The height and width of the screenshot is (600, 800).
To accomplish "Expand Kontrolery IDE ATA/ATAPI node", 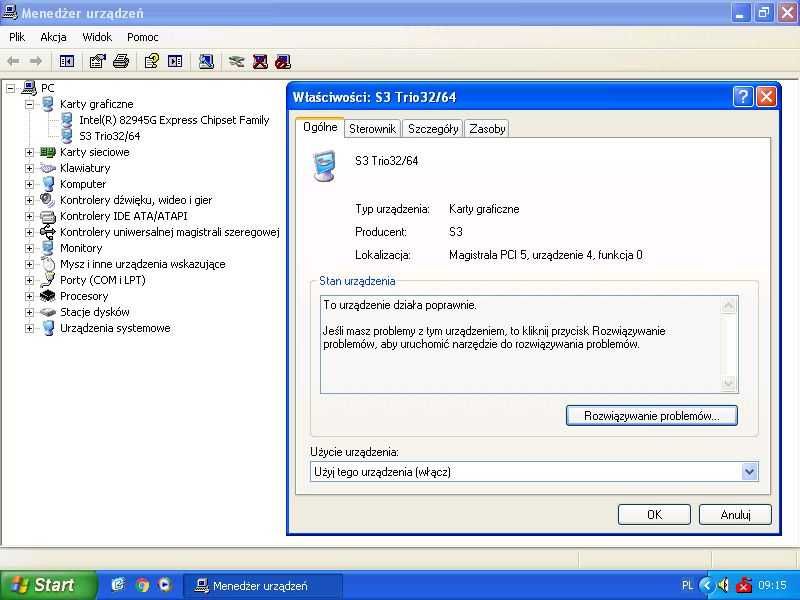I will coord(30,216).
